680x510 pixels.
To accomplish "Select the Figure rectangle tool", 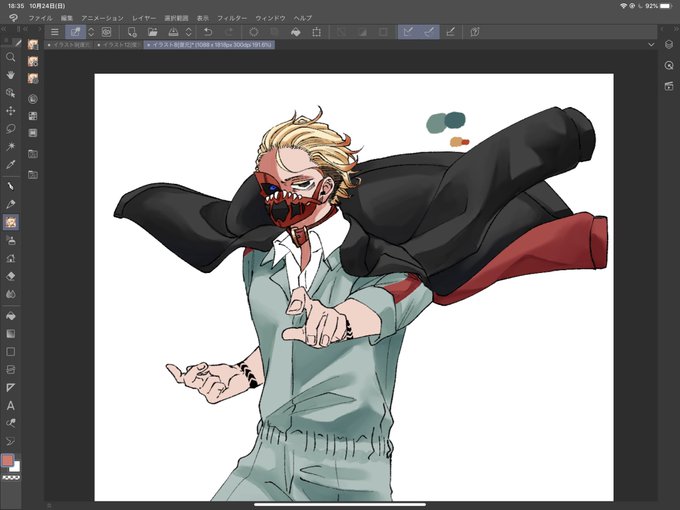I will 10,352.
